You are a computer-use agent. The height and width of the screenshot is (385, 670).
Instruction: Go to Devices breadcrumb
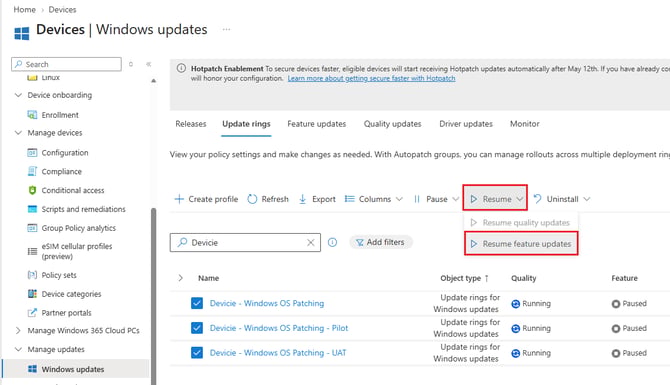coord(62,9)
